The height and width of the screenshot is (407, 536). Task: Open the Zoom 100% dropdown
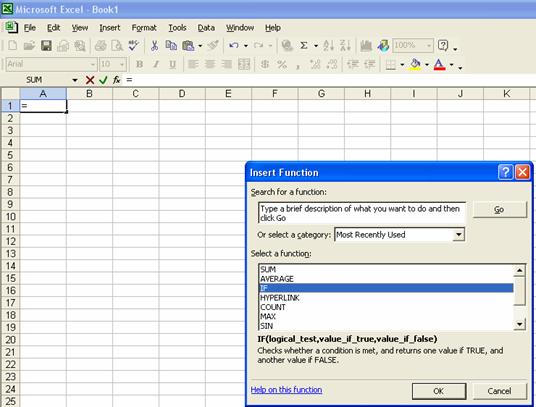click(429, 45)
